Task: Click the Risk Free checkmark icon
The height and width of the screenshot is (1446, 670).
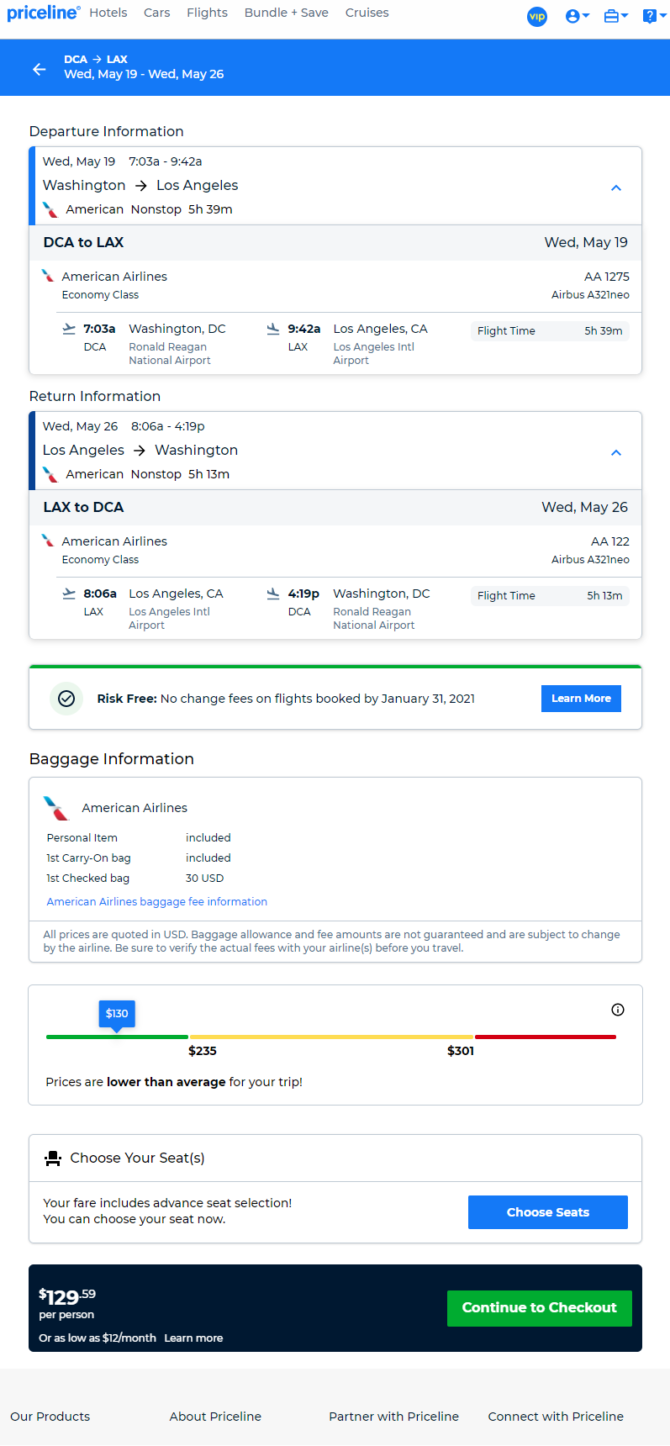Action: (x=67, y=698)
